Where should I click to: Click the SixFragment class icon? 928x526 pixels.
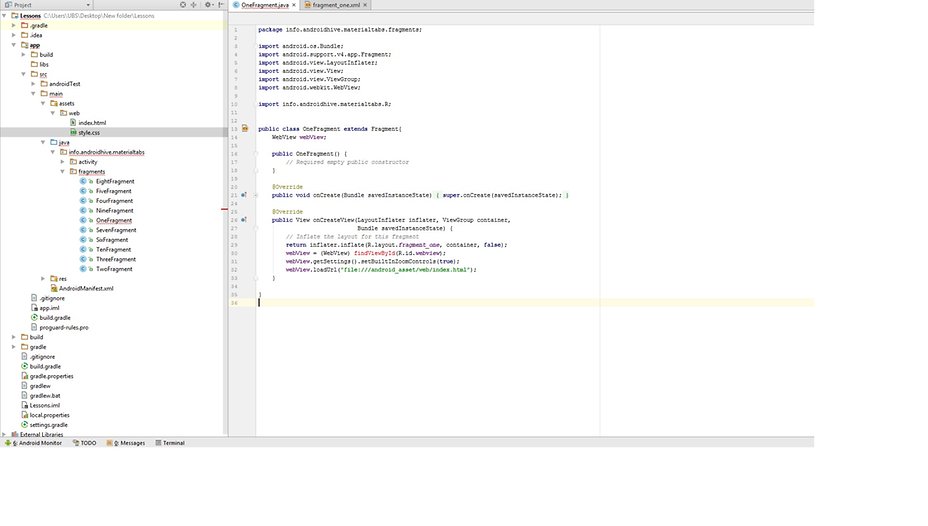pyautogui.click(x=83, y=240)
